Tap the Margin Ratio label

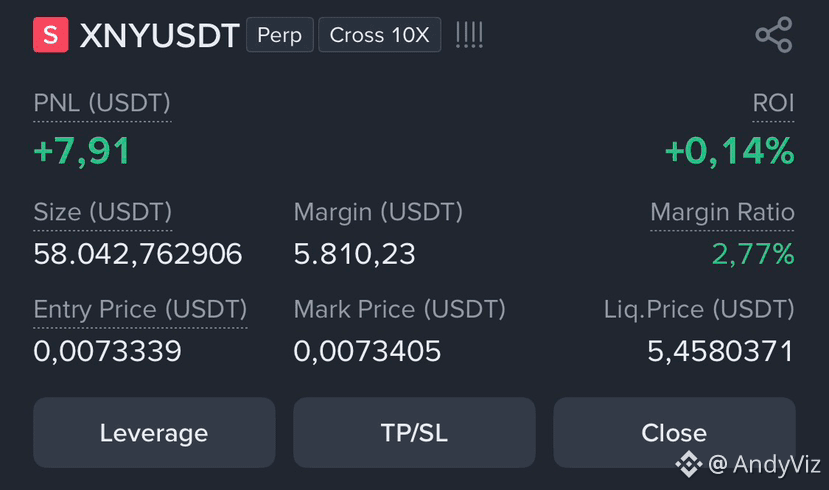pos(722,212)
